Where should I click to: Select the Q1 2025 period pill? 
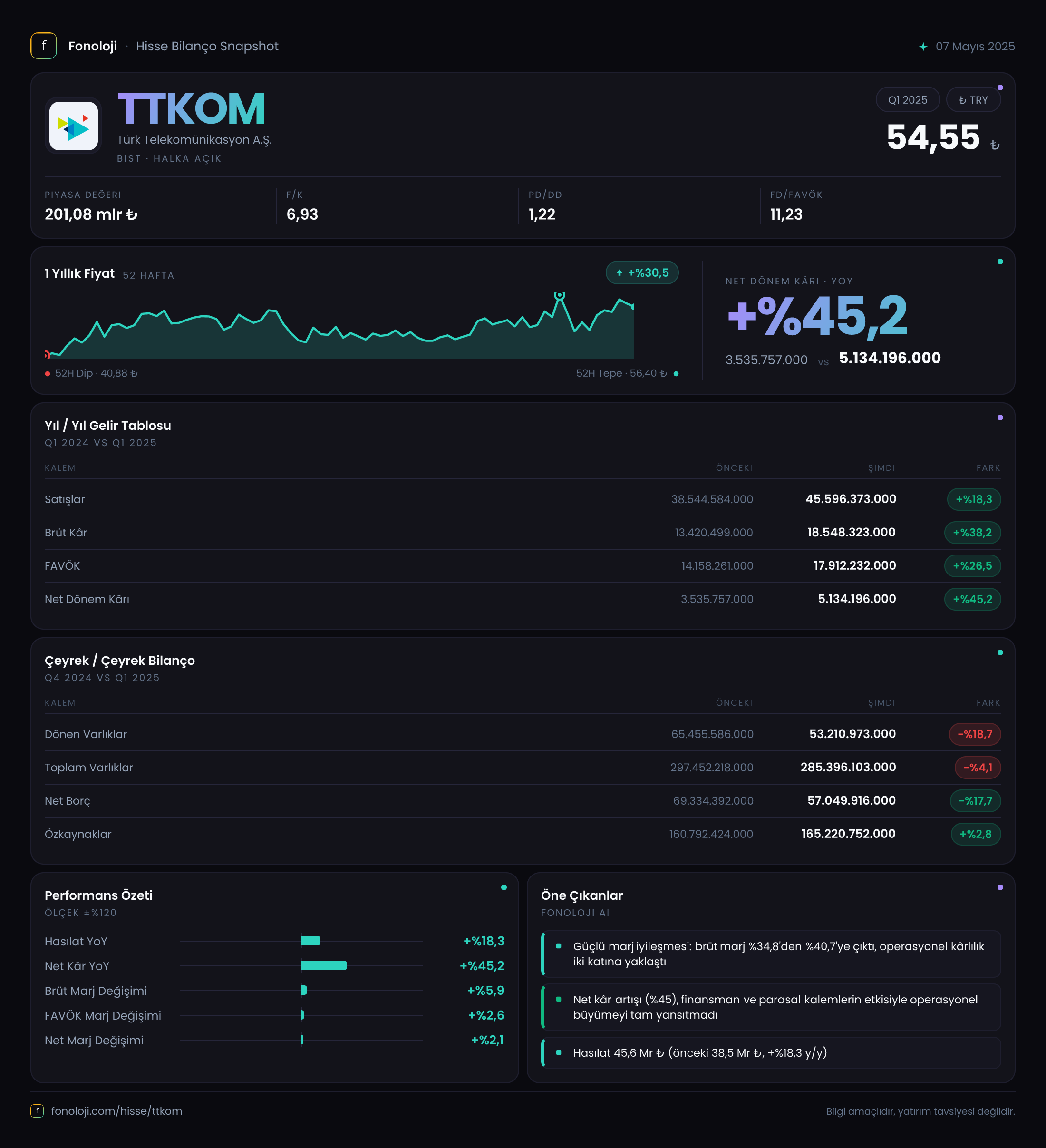point(907,100)
